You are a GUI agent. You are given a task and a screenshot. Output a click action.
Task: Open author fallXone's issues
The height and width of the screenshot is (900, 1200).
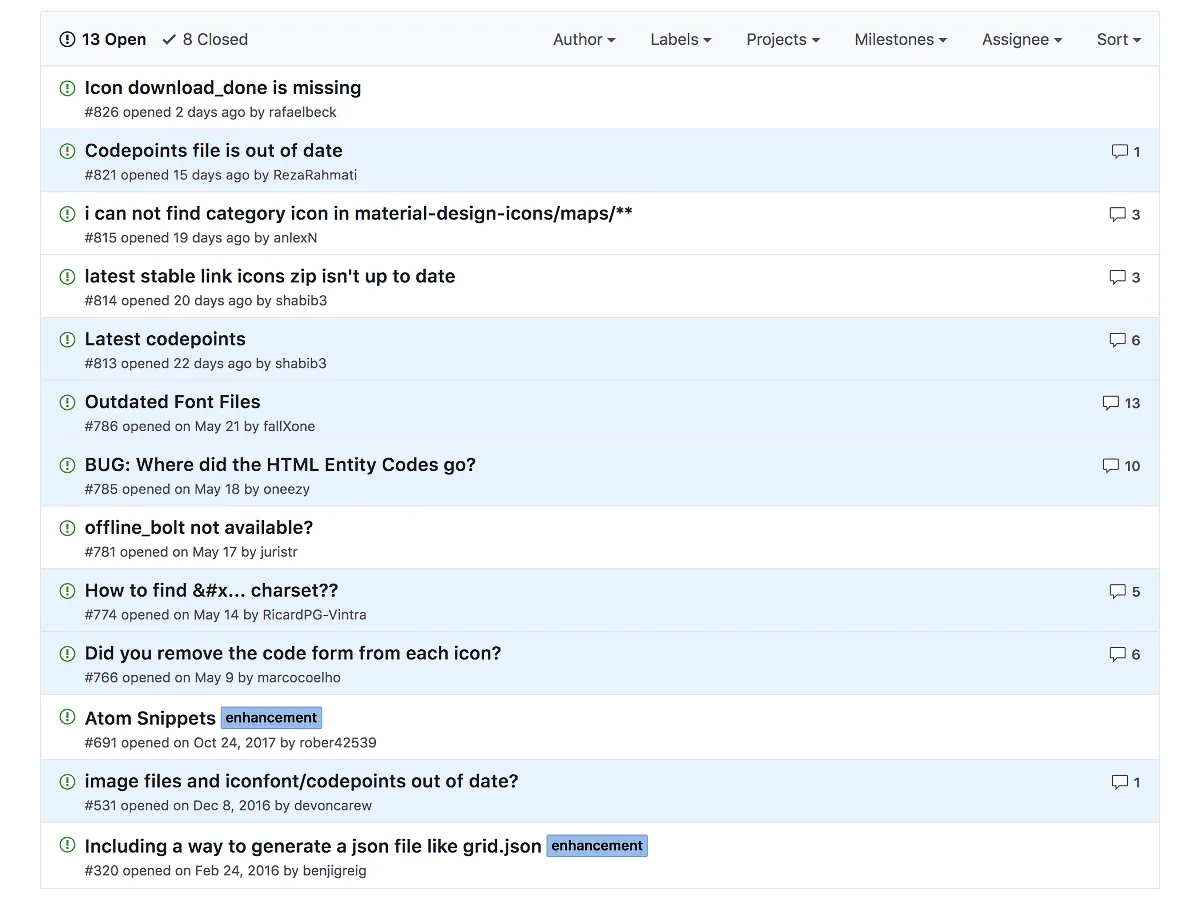click(x=289, y=426)
